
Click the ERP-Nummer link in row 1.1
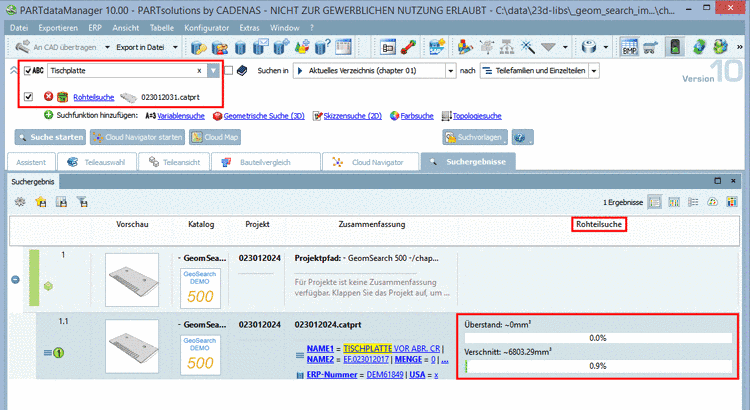pos(332,375)
